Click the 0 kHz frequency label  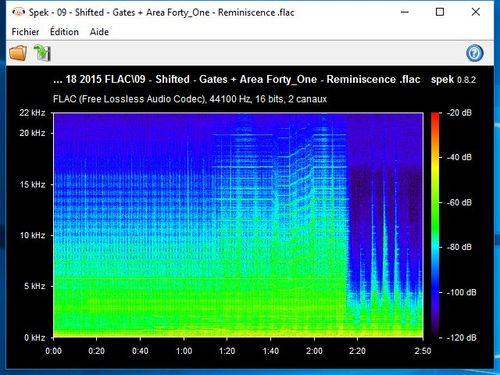tap(35, 338)
